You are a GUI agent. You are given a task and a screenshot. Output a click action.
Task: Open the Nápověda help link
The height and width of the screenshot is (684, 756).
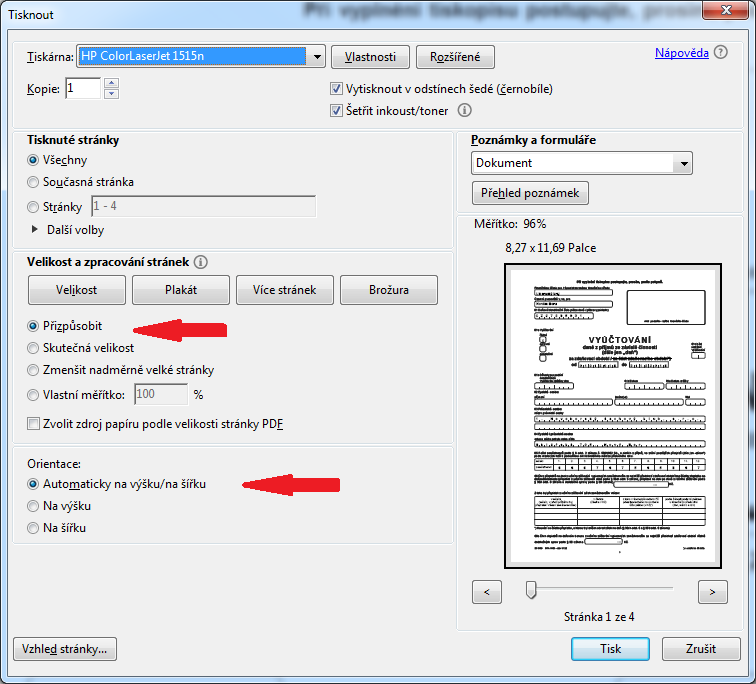[x=682, y=53]
